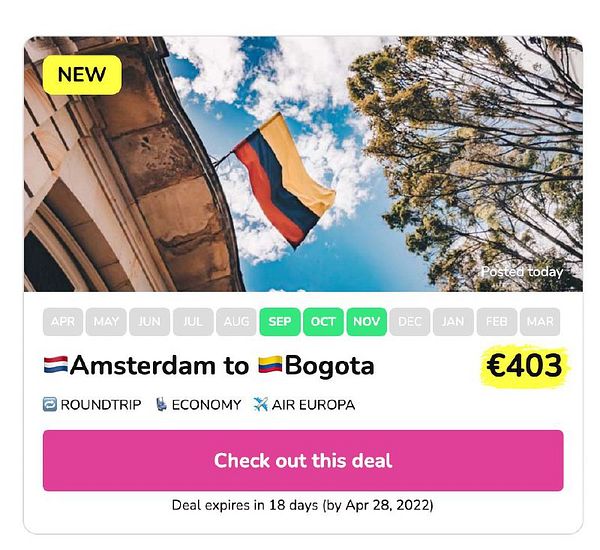Select the APR month chip
Viewport: 600px width, 550px height.
click(x=62, y=322)
